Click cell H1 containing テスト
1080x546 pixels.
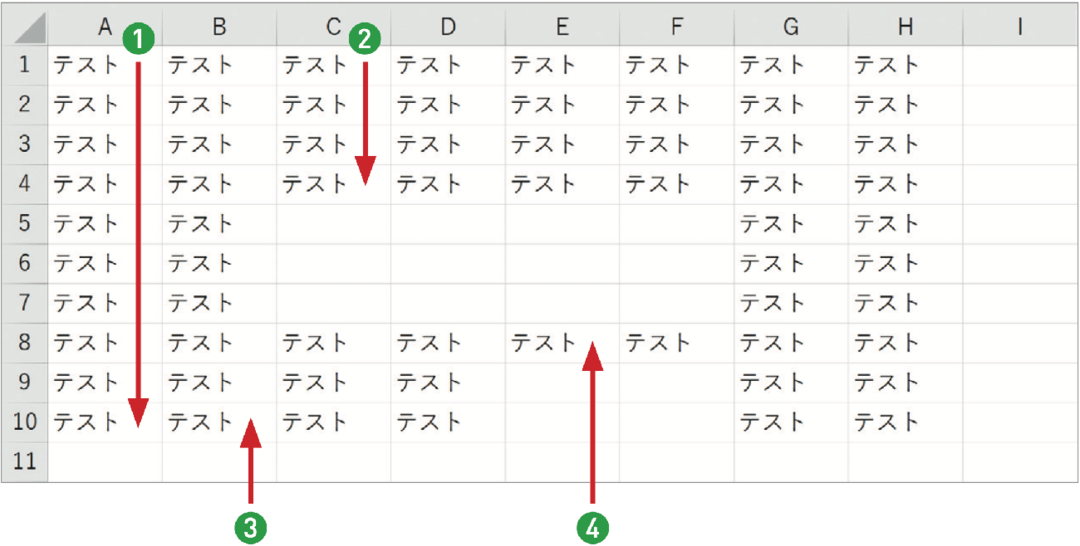point(905,65)
